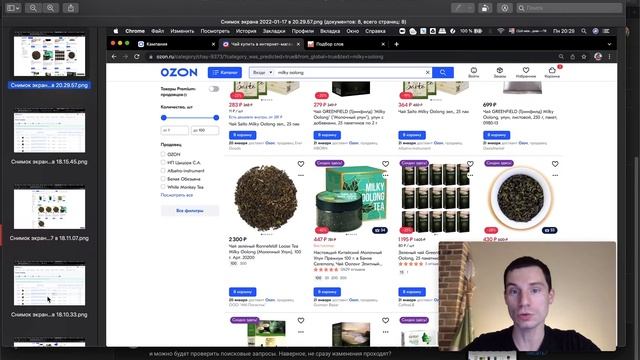
Task: Check the OZON seller checkbox
Action: click(x=163, y=154)
